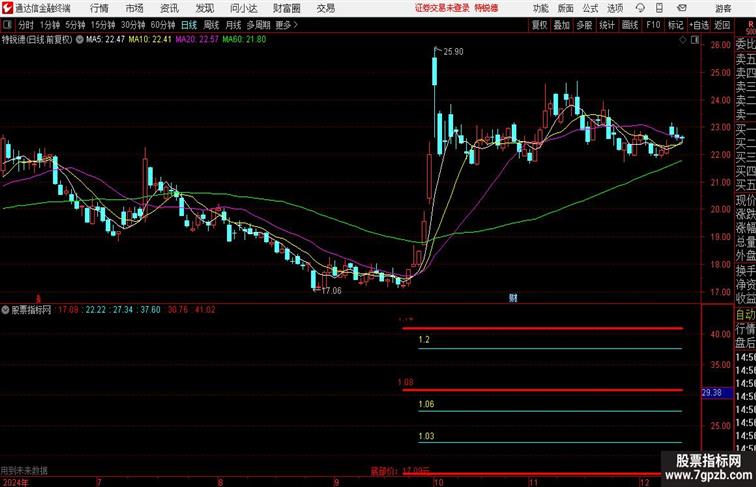Switch to the 1分钟 period tab
Screen dimensions: 756x487
pyautogui.click(x=50, y=25)
